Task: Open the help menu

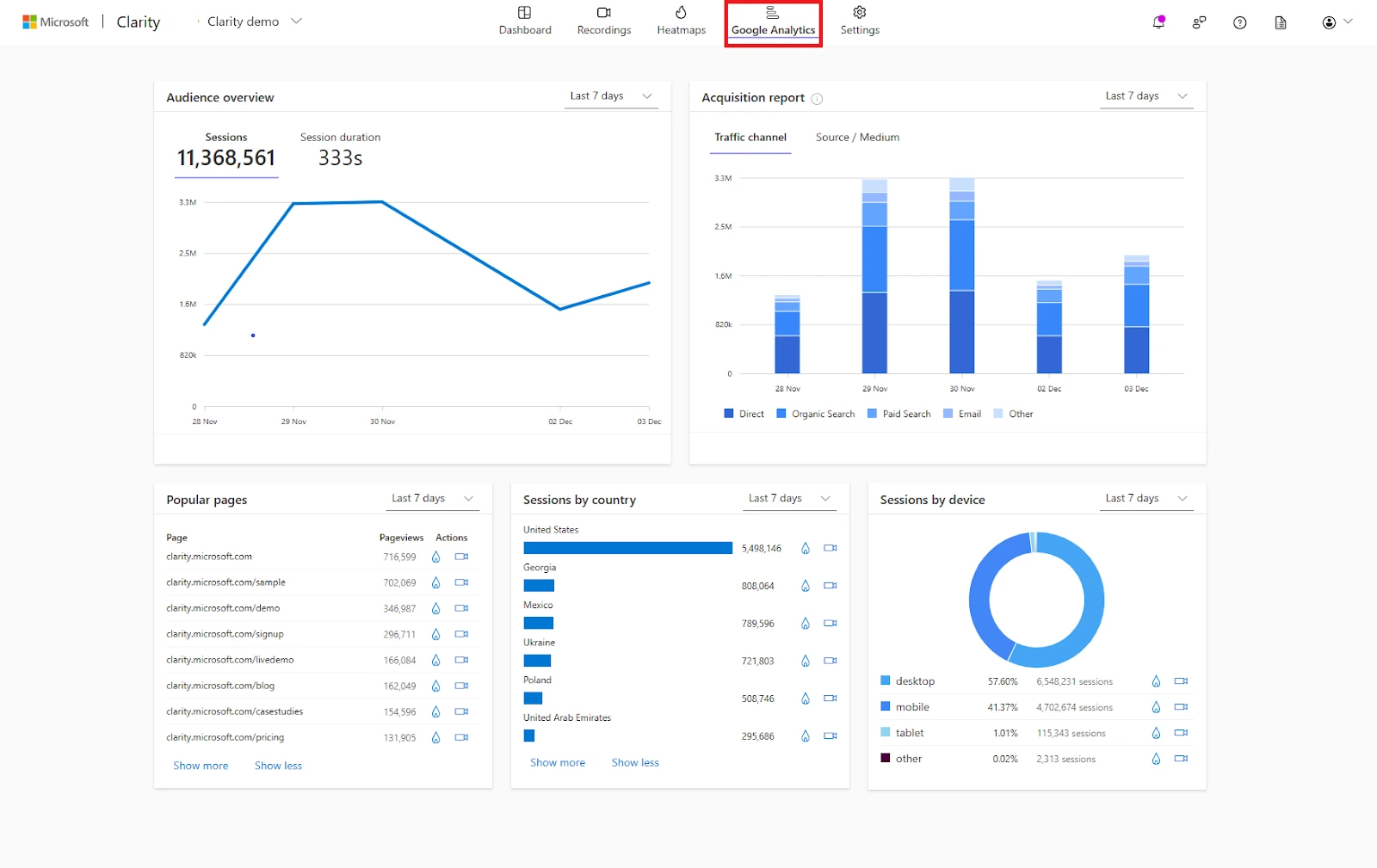Action: (x=1239, y=22)
